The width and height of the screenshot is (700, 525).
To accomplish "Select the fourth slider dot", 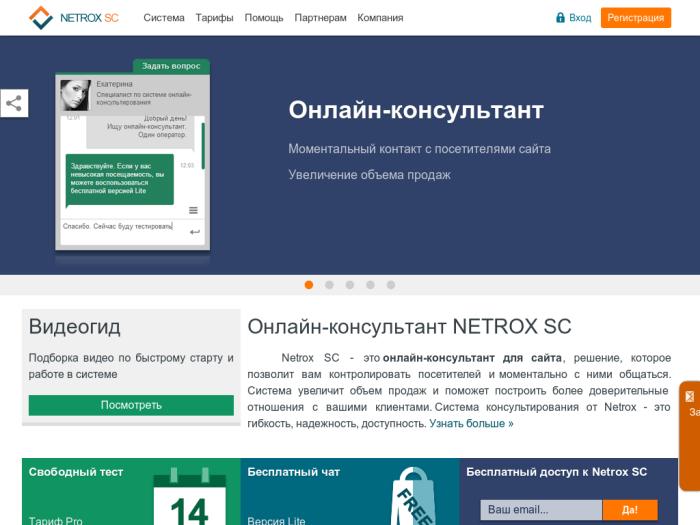I will 370,285.
